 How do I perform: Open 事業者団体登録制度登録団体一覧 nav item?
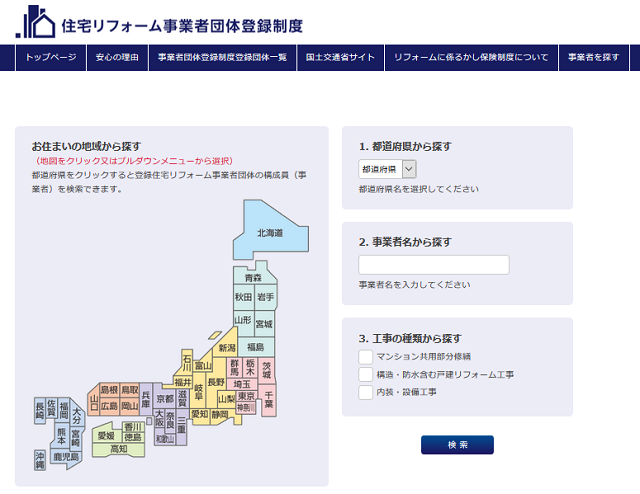point(222,58)
